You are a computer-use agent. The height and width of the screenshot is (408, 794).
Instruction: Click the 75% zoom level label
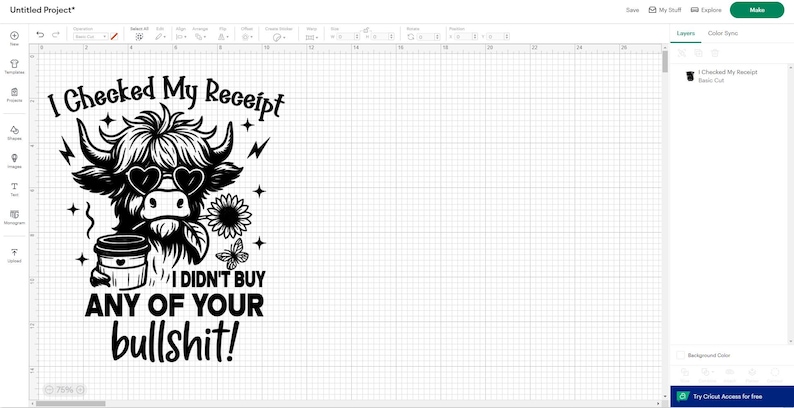64,390
